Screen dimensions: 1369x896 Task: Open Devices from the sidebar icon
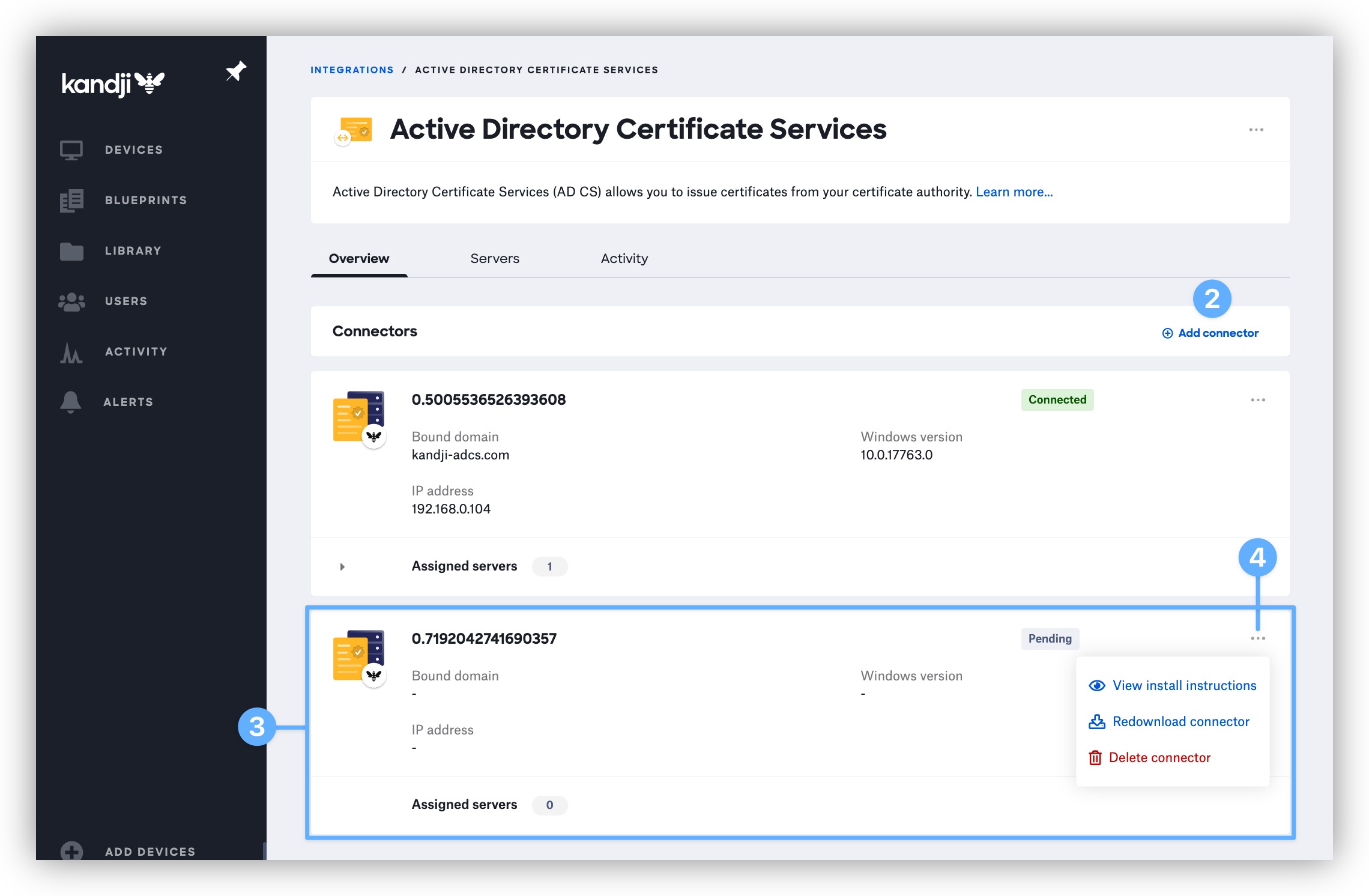click(x=71, y=150)
